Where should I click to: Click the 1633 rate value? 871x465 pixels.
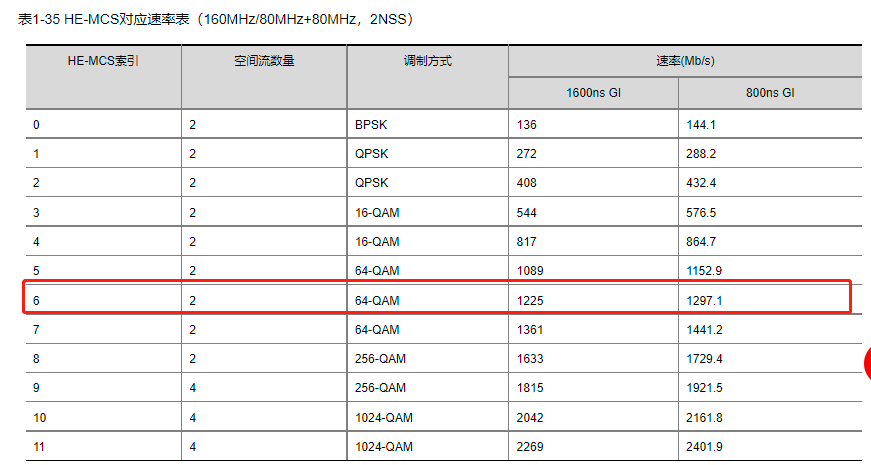click(x=530, y=358)
